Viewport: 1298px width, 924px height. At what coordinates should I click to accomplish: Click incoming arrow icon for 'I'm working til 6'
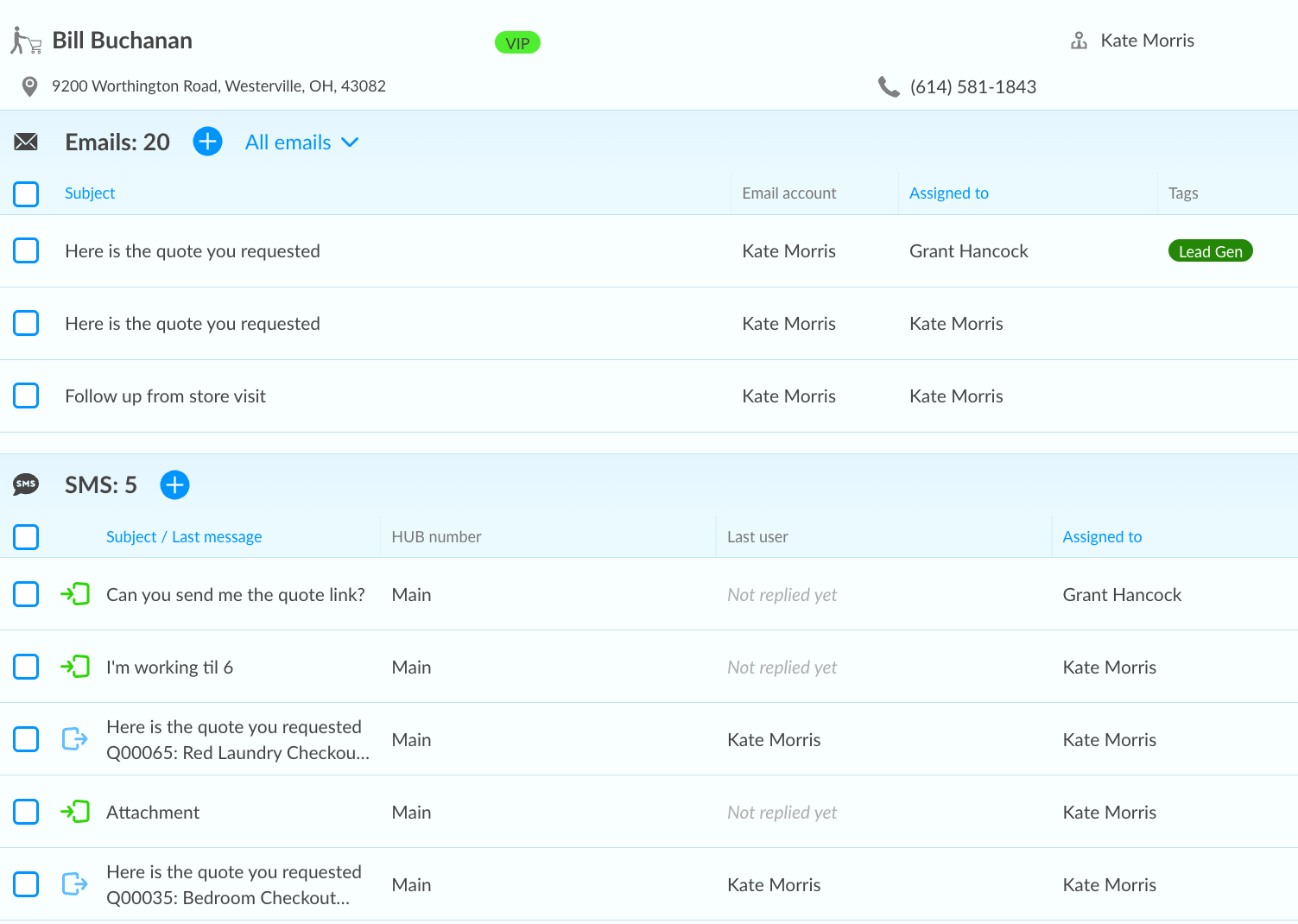pyautogui.click(x=75, y=667)
